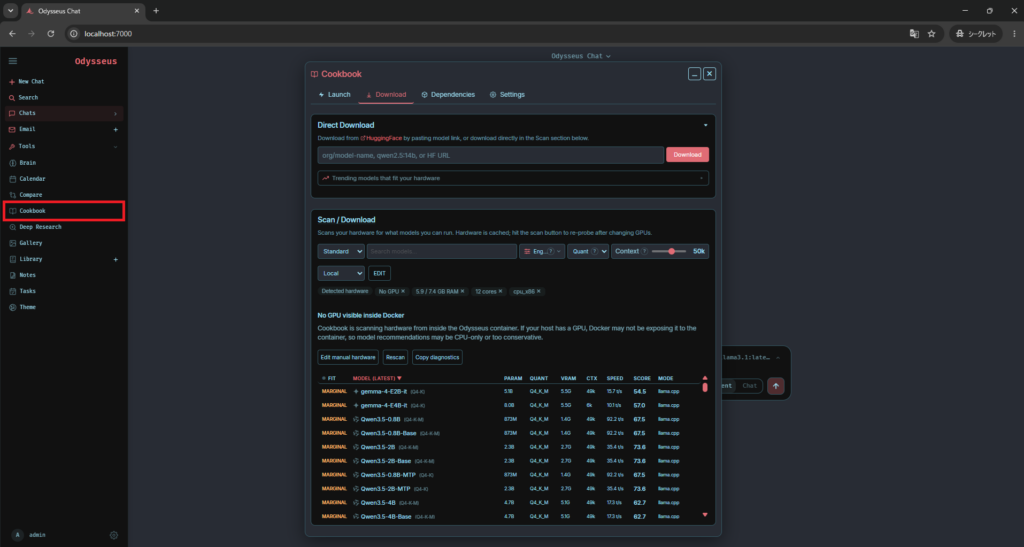Remove the 12 cores hardware tag
Image resolution: width=1024 pixels, height=547 pixels.
pos(500,291)
